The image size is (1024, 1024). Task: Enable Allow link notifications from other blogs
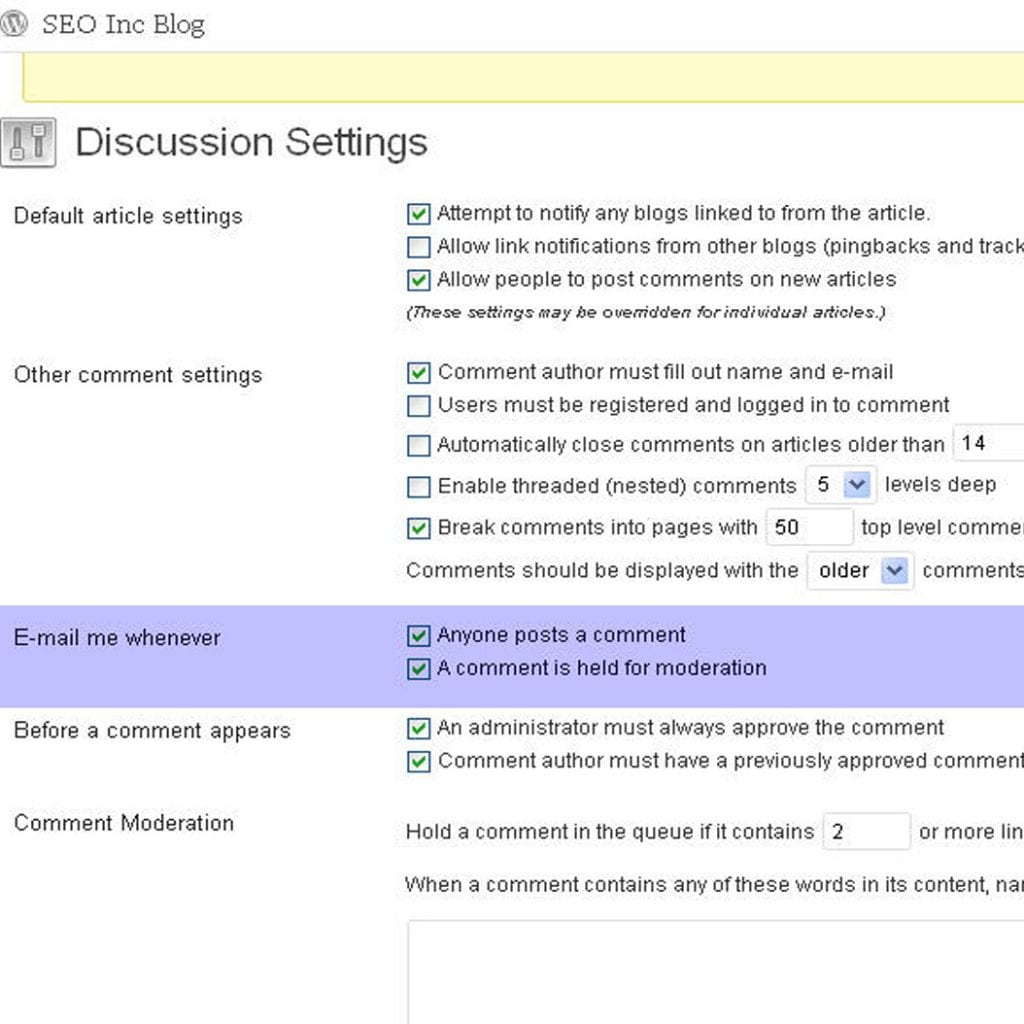pos(419,247)
